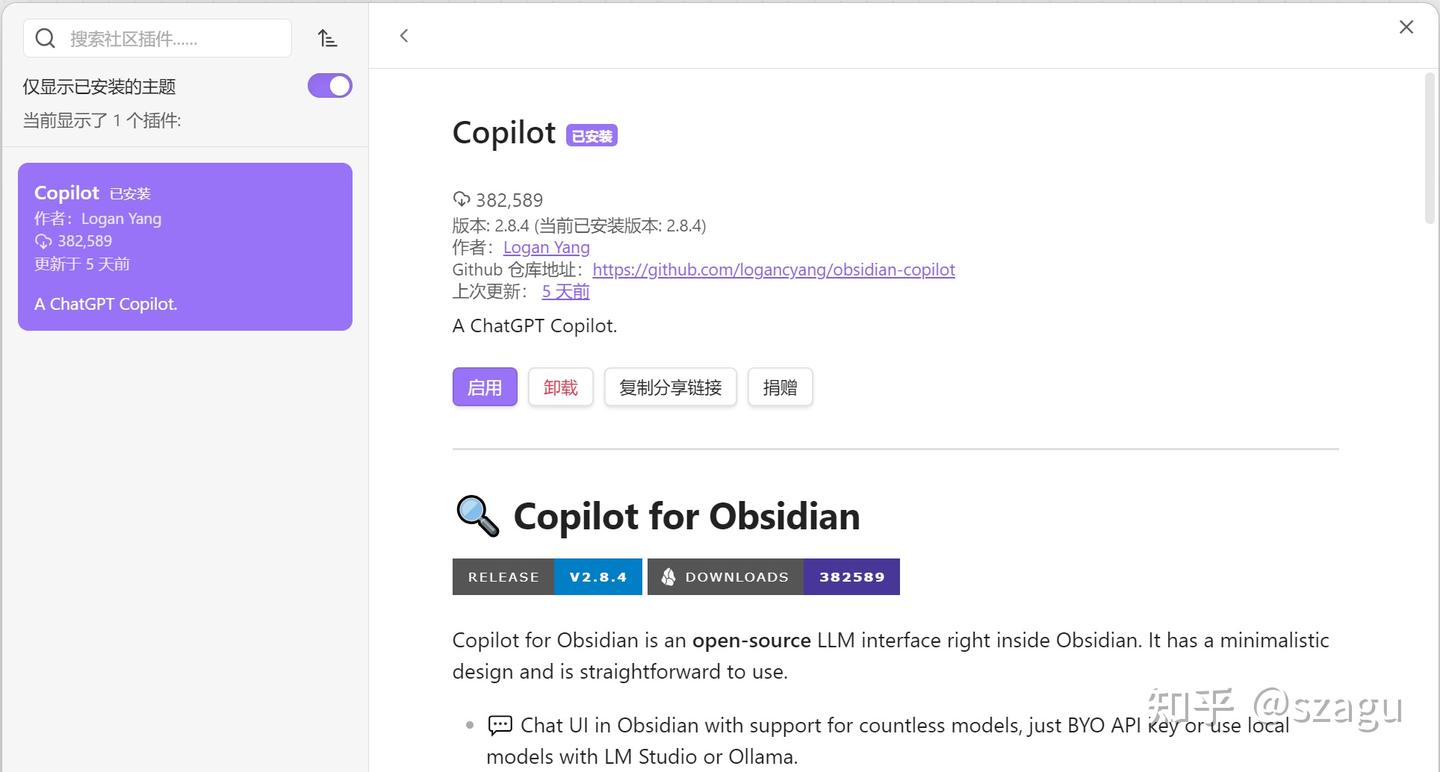1440x772 pixels.
Task: Click the 捐赠 donate button
Action: (x=779, y=387)
